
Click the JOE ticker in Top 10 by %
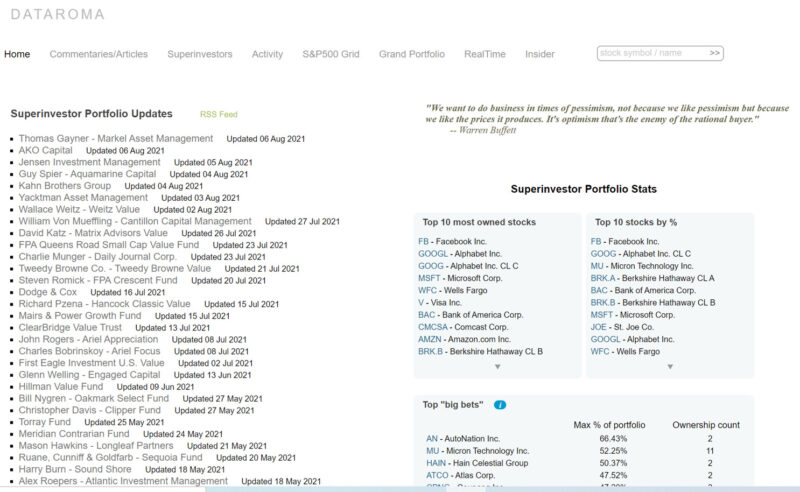pos(598,326)
